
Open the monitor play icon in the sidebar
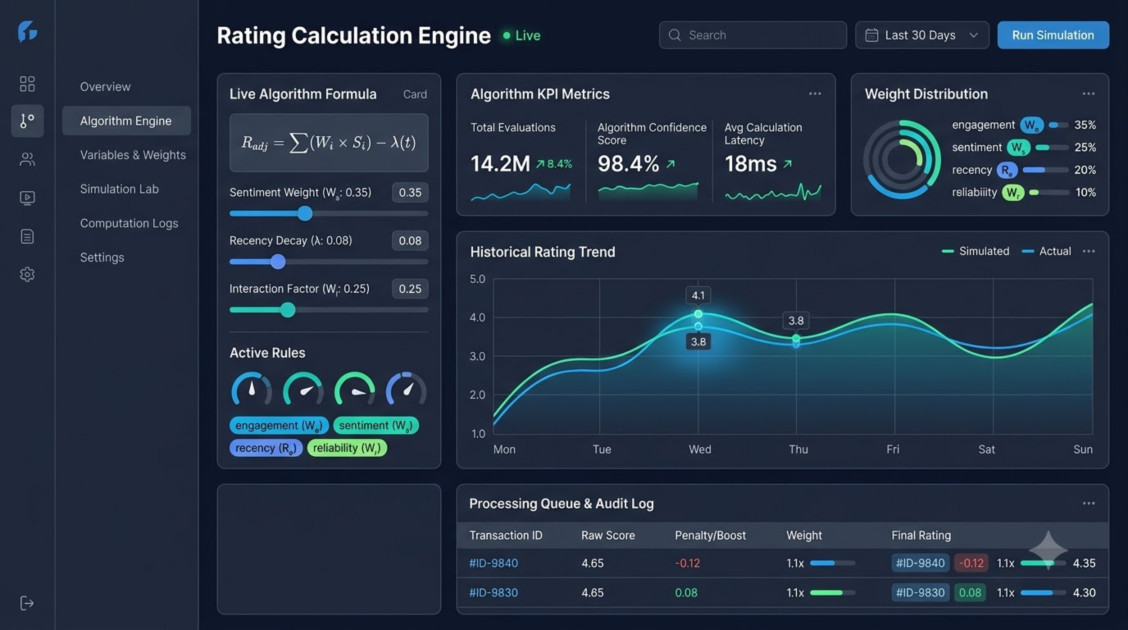click(x=27, y=198)
